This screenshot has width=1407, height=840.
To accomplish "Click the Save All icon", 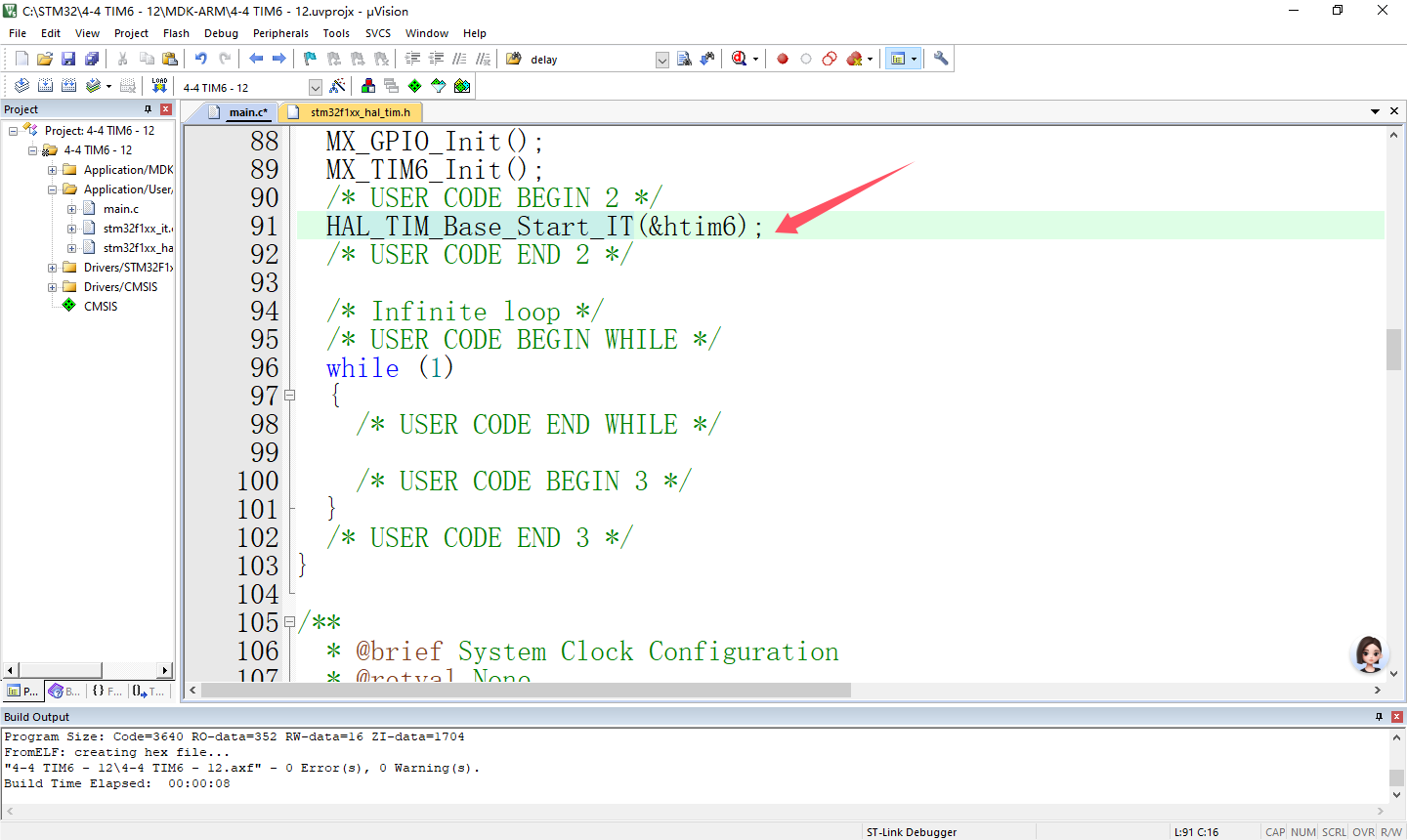I will click(x=92, y=59).
